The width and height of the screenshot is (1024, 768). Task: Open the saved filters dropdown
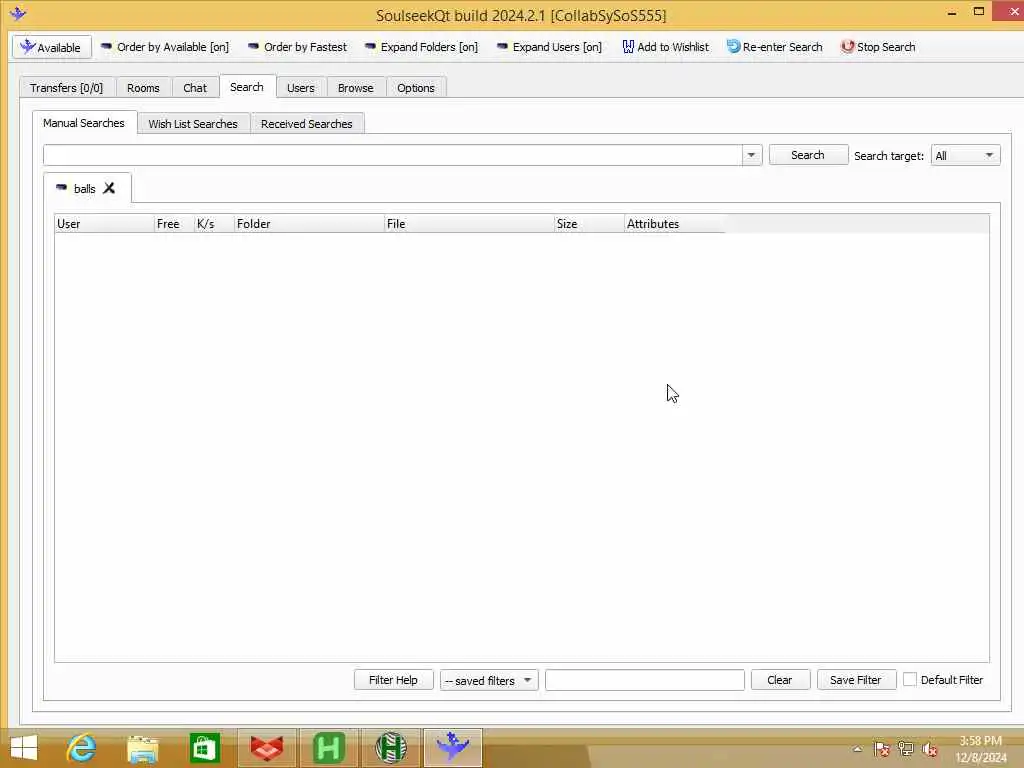(488, 680)
